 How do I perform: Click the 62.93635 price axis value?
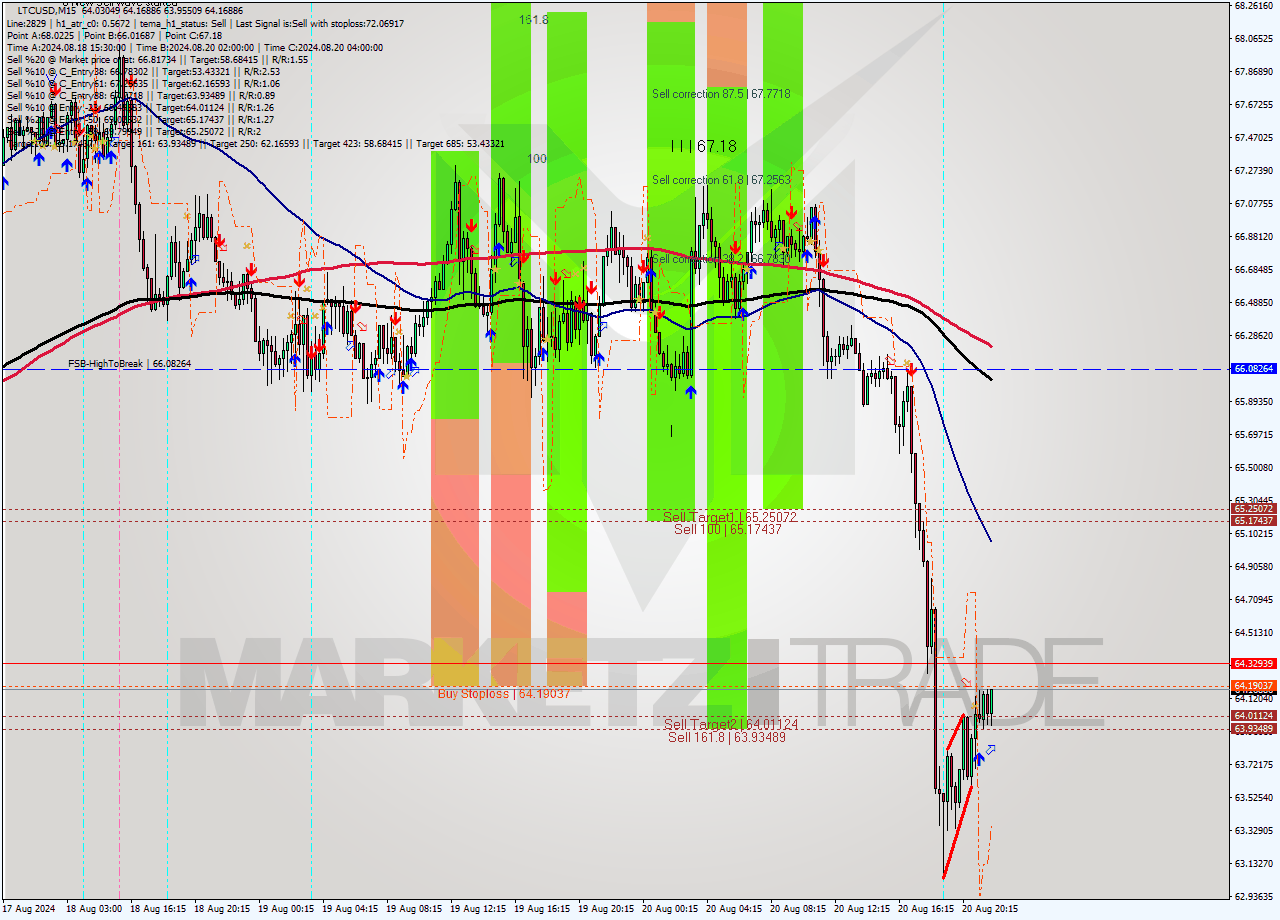point(1254,896)
